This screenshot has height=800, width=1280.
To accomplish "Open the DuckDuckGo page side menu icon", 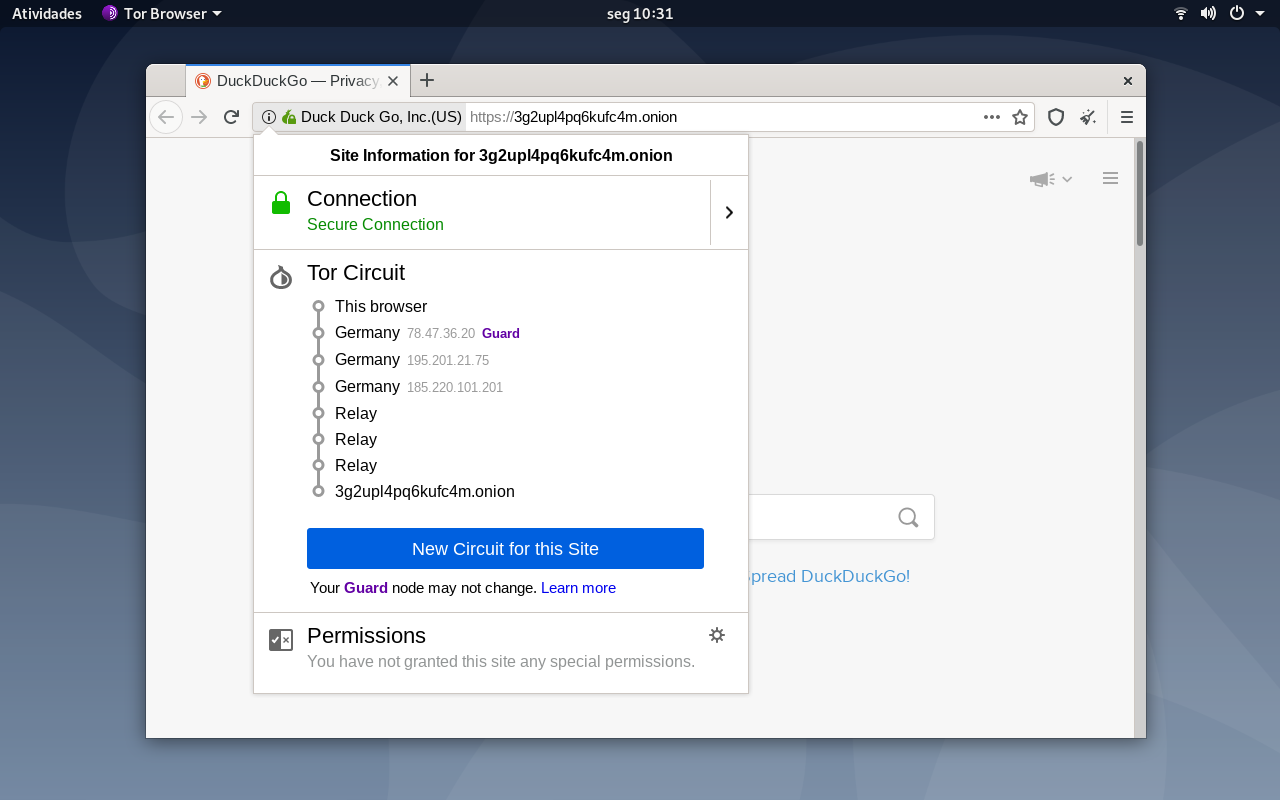I will tap(1110, 178).
